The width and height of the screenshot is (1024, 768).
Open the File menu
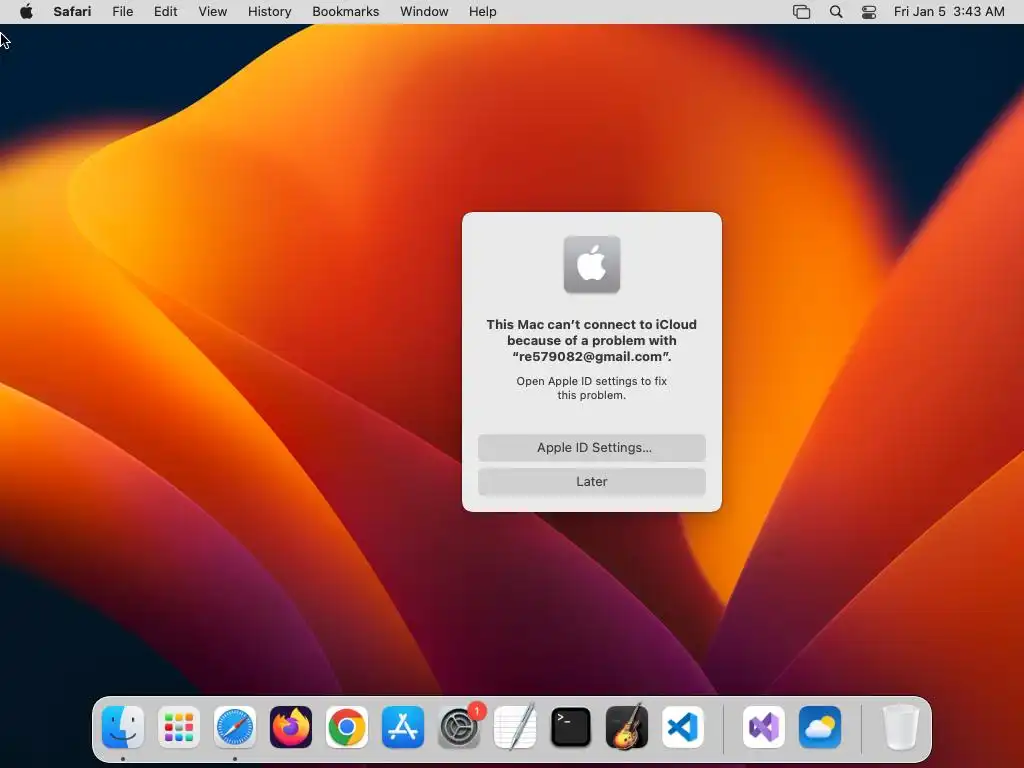(122, 12)
